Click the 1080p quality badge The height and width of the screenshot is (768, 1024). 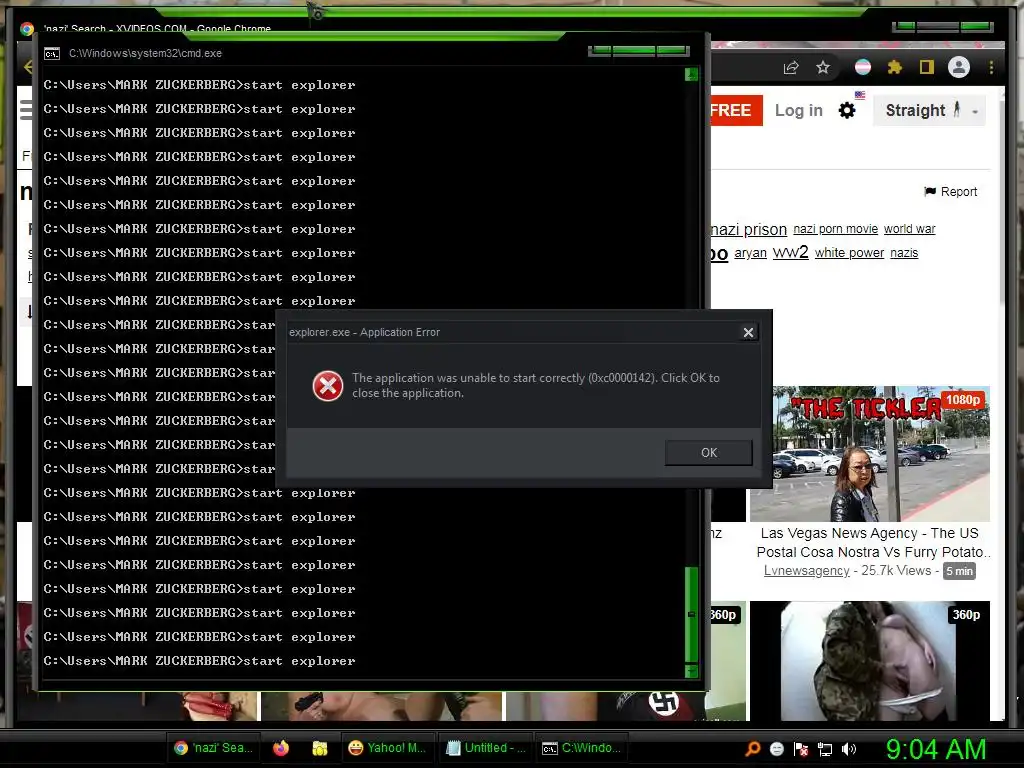click(x=963, y=400)
